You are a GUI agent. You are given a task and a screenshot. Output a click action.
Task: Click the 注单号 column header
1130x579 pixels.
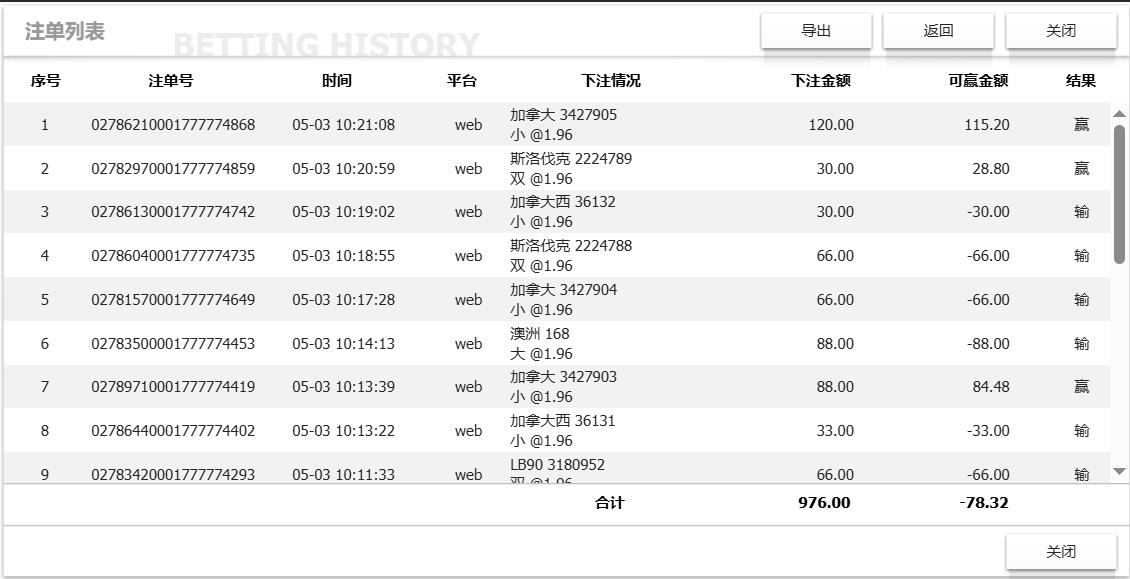pos(171,81)
